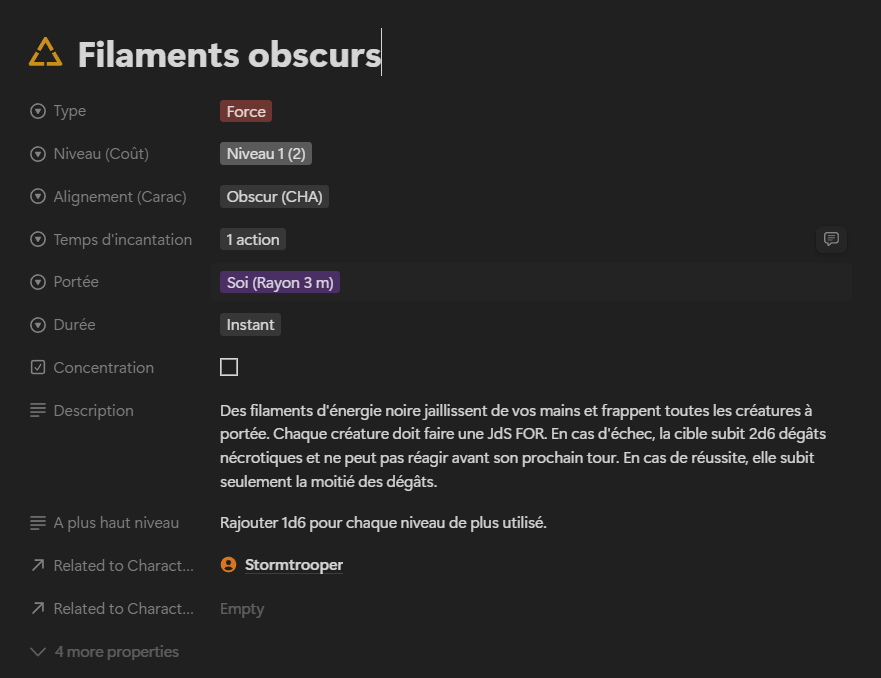Image resolution: width=881 pixels, height=678 pixels.
Task: Open the Force type tag dropdown
Action: [x=246, y=111]
